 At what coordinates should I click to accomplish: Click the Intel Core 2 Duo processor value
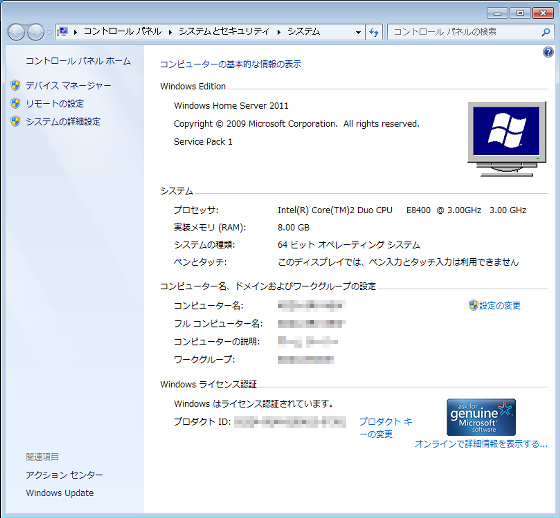[x=402, y=210]
